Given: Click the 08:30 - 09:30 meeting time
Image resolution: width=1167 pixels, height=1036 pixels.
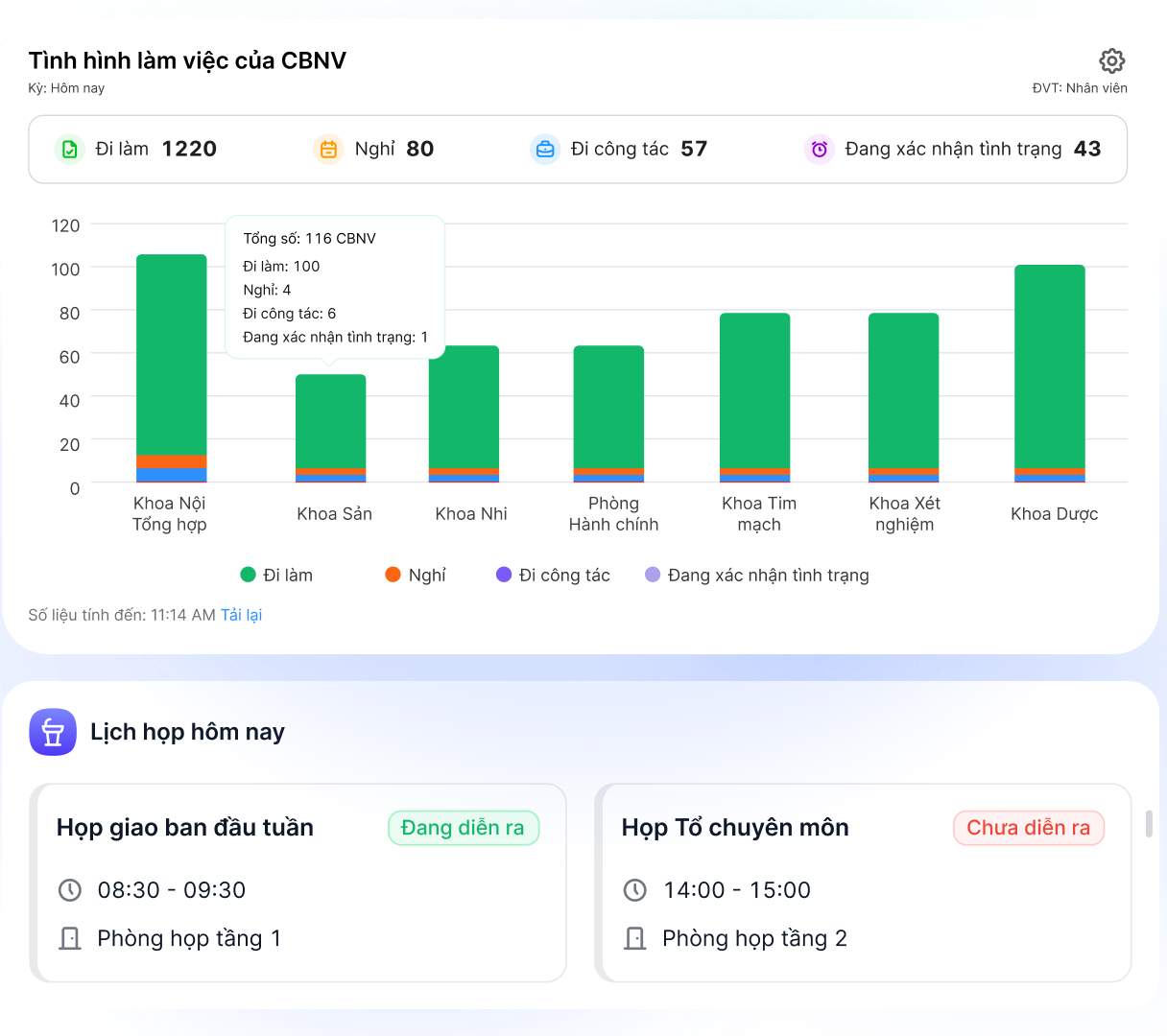Looking at the screenshot, I should click(172, 890).
